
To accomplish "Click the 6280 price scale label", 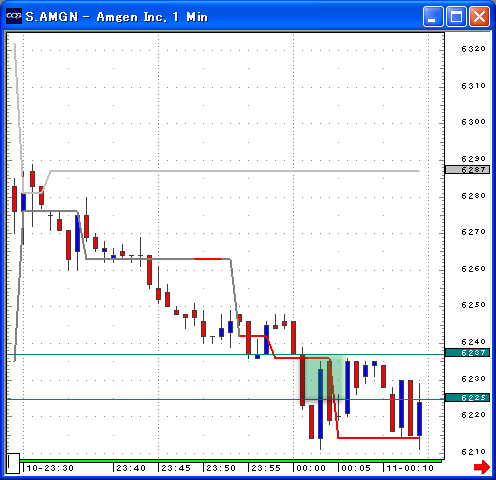I will tap(473, 196).
